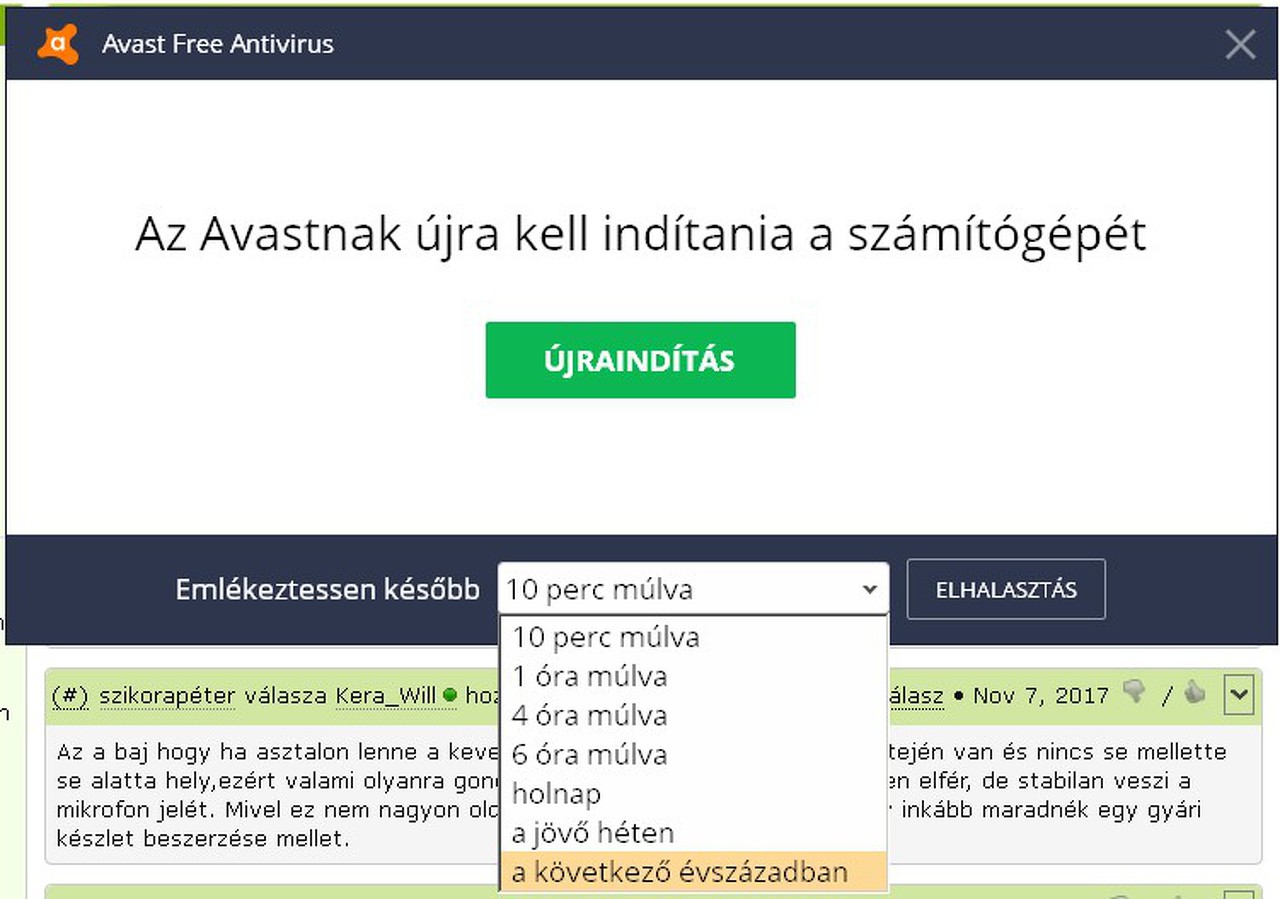Viewport: 1280px width, 899px height.
Task: Click thumbs-up on szikorapéter's post
Action: 1194,691
